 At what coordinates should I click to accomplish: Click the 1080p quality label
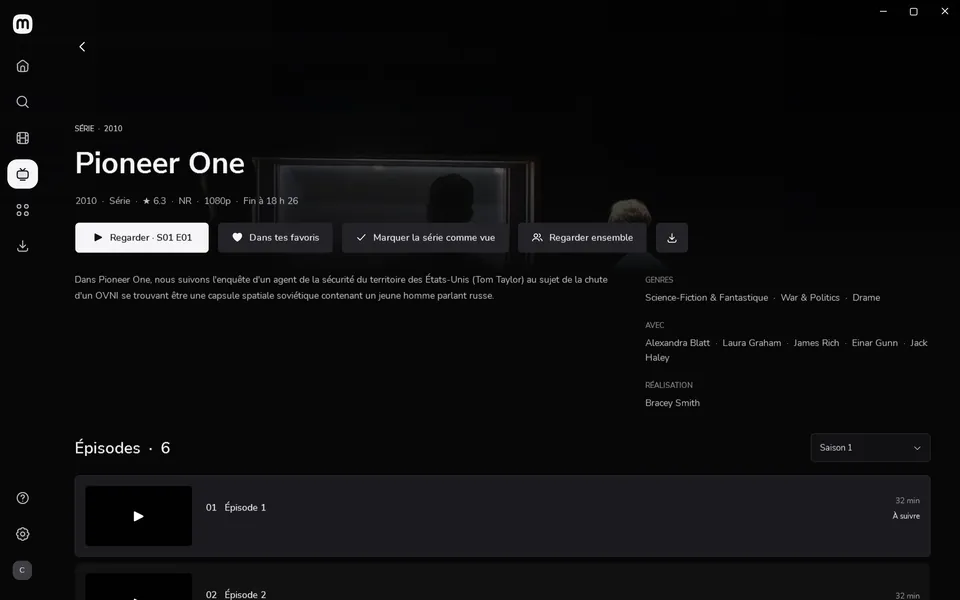click(217, 201)
